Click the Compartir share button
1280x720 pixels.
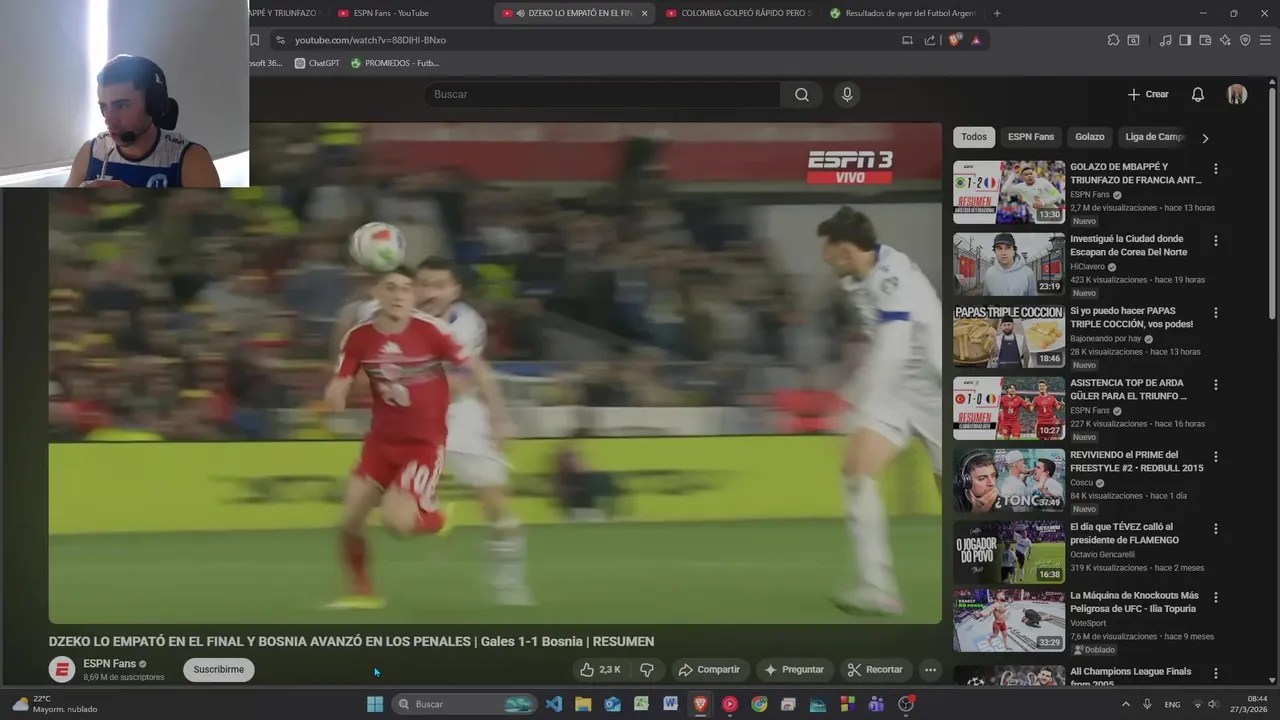tap(709, 669)
